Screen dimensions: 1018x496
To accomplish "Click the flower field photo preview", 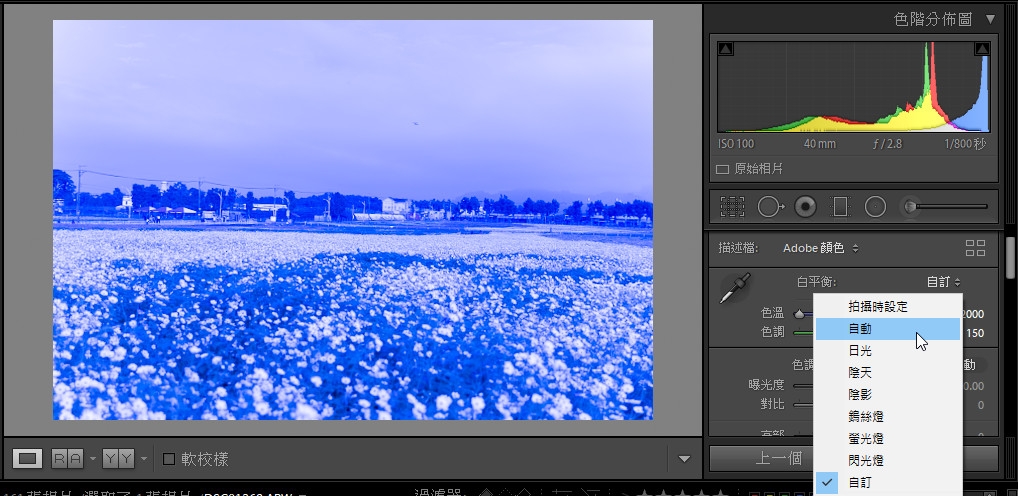I will click(x=353, y=219).
